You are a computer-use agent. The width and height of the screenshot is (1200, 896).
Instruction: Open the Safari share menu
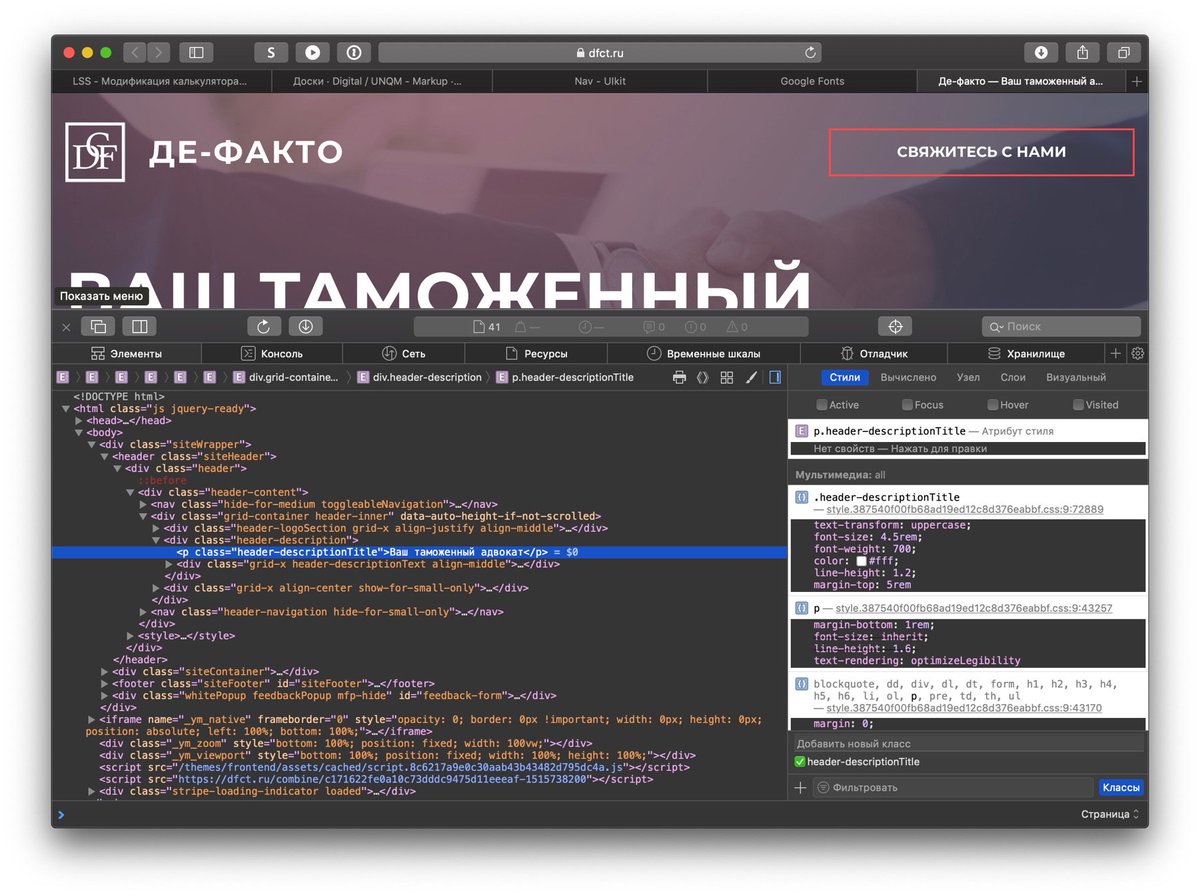tap(1083, 52)
